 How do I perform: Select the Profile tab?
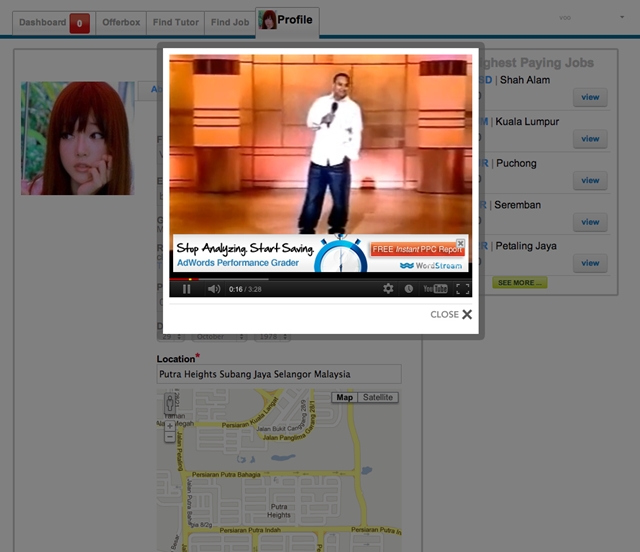(288, 21)
